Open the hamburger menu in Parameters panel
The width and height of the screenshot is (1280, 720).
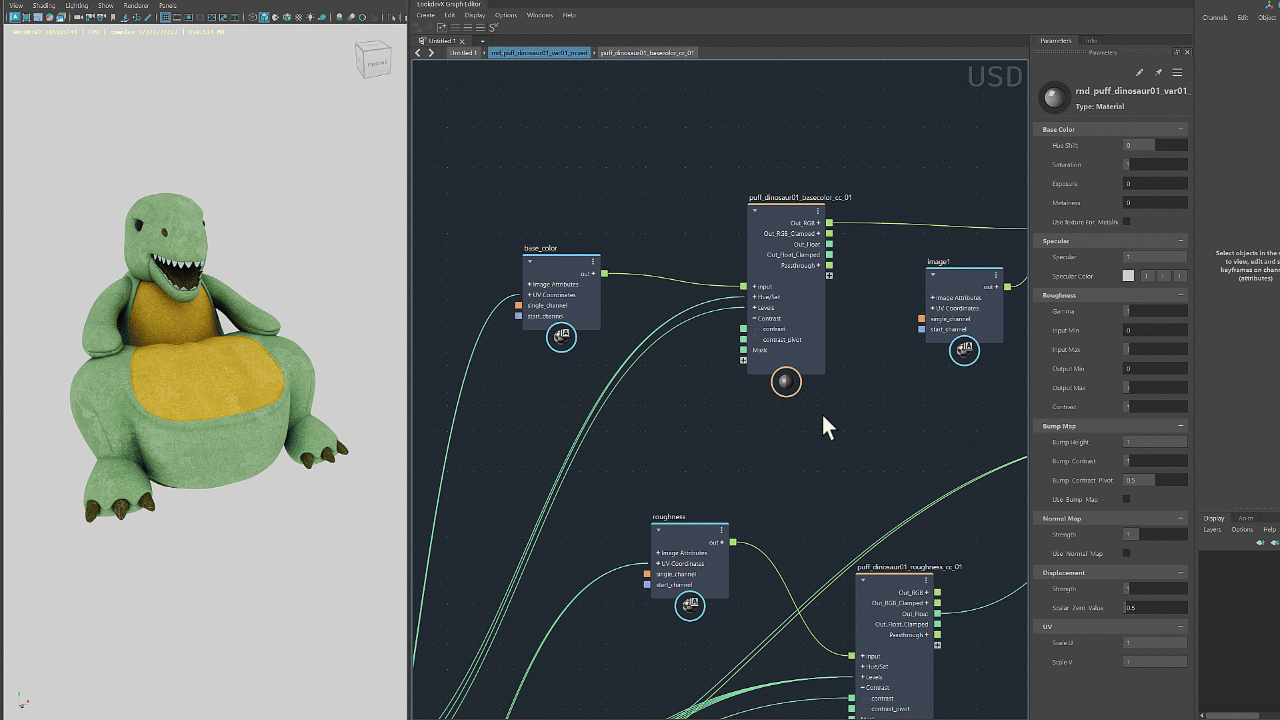[x=1177, y=73]
